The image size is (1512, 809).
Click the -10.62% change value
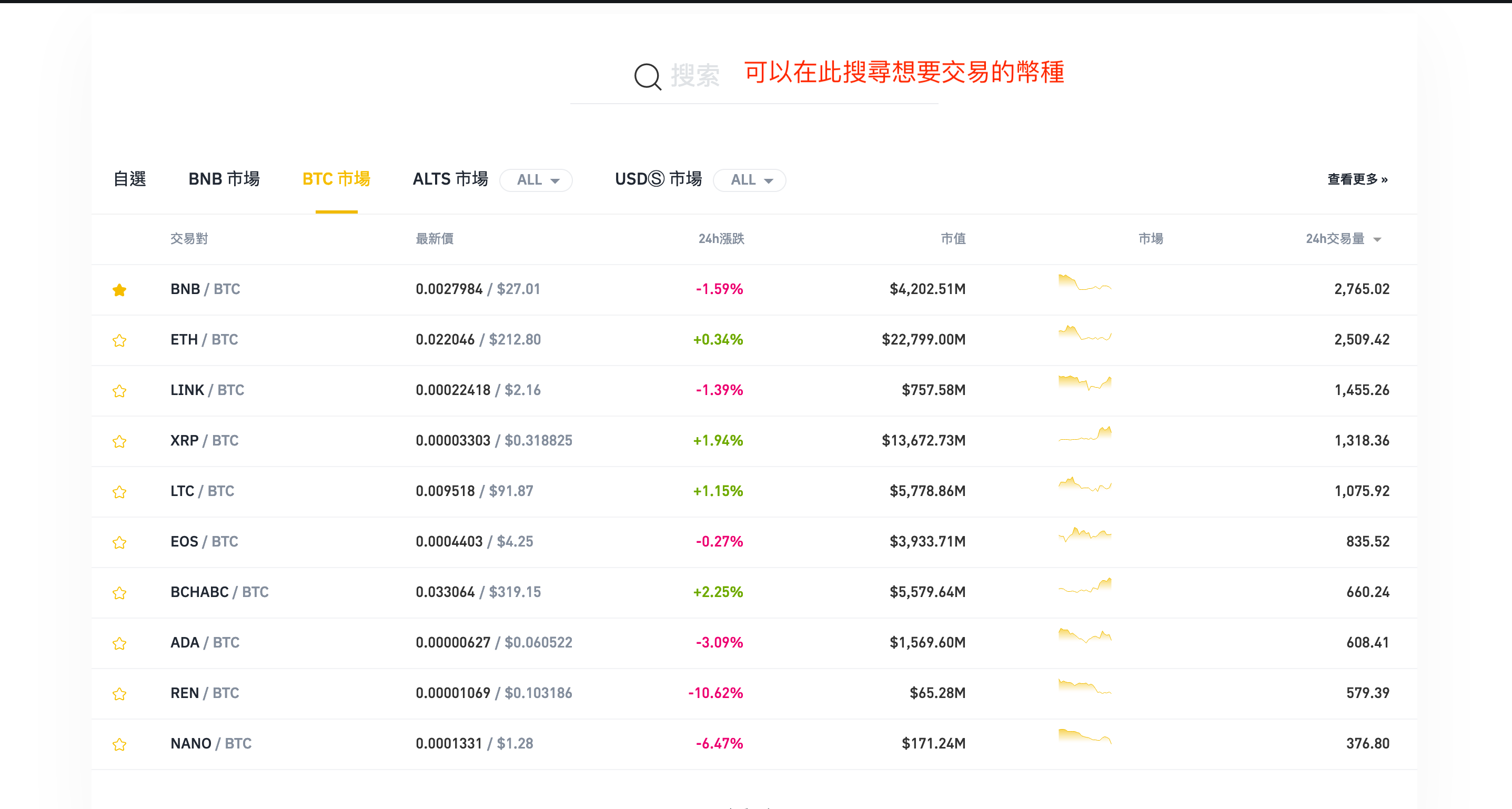(x=715, y=693)
